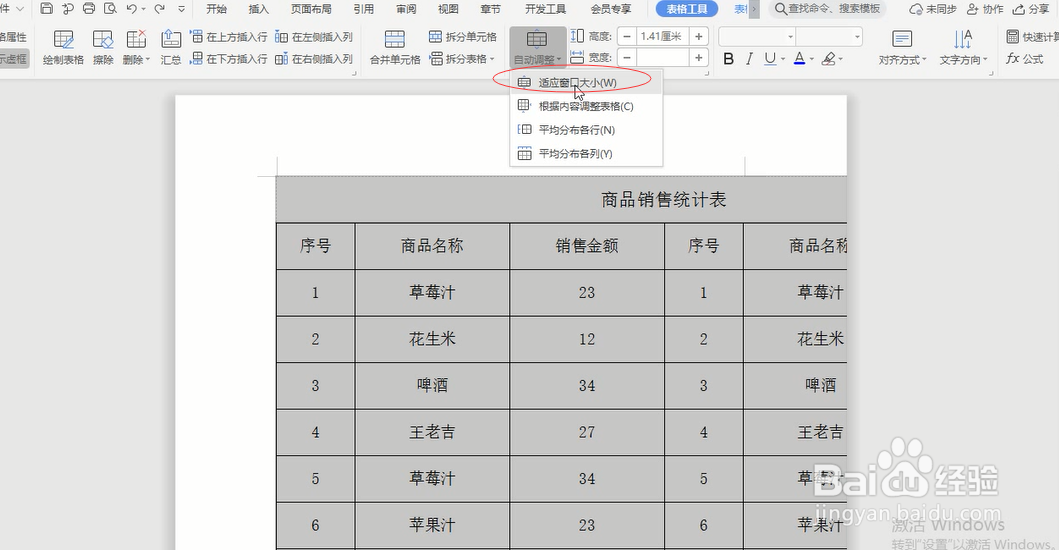Viewport: 1059px width, 550px height.
Task: Open Text Direction (文字方向) options
Action: [963, 47]
